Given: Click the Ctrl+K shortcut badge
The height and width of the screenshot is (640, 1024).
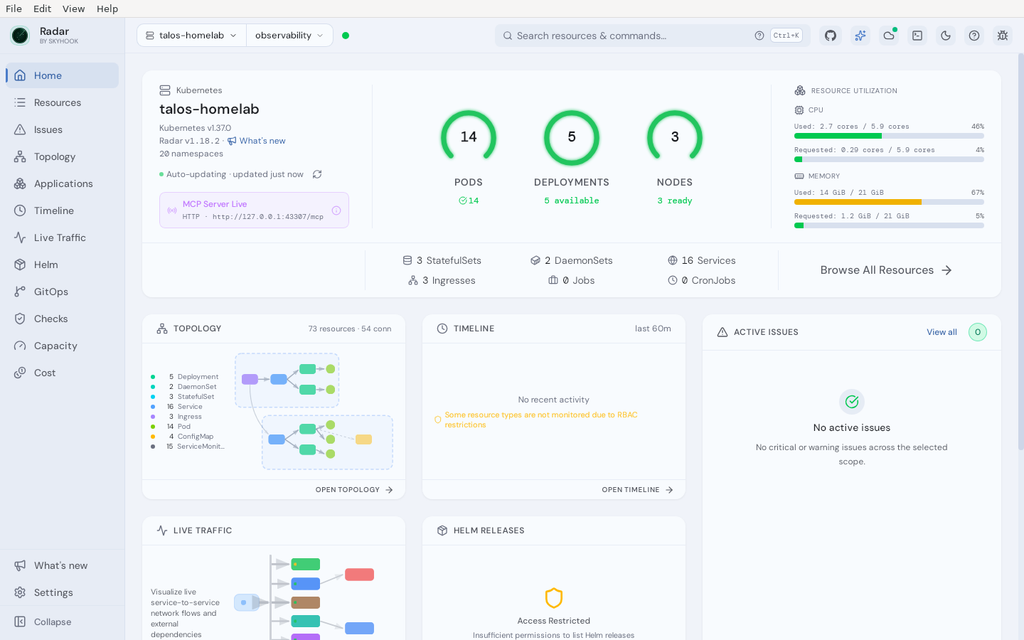Looking at the screenshot, I should (x=786, y=35).
